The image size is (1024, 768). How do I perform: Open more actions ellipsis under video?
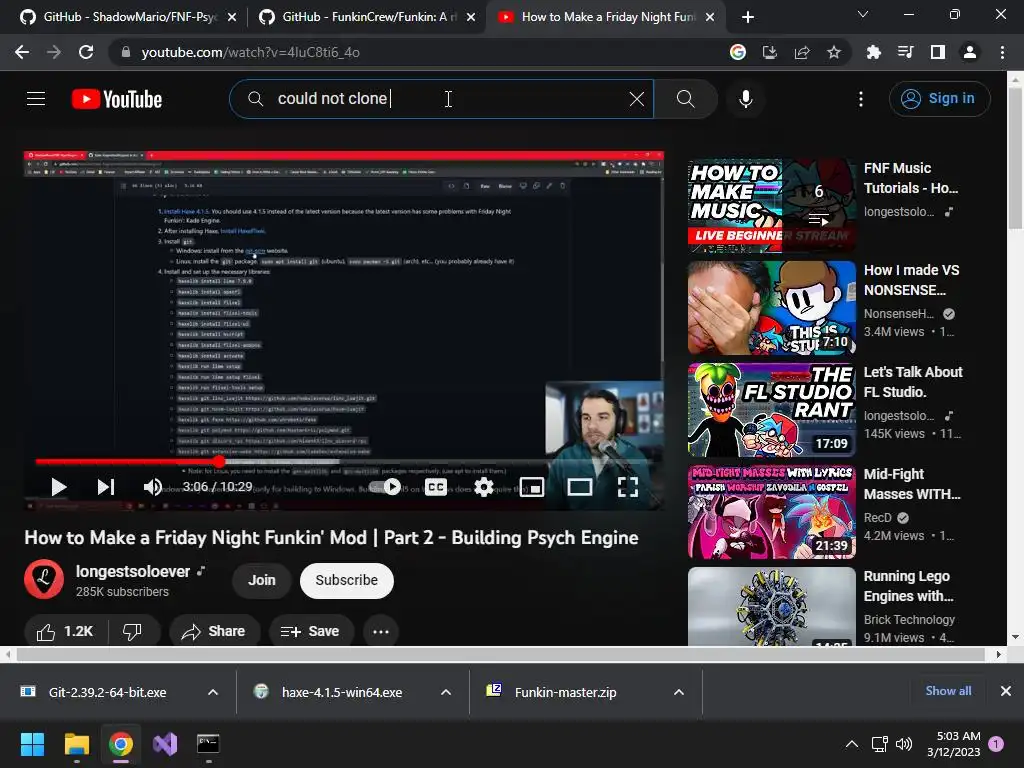click(381, 632)
